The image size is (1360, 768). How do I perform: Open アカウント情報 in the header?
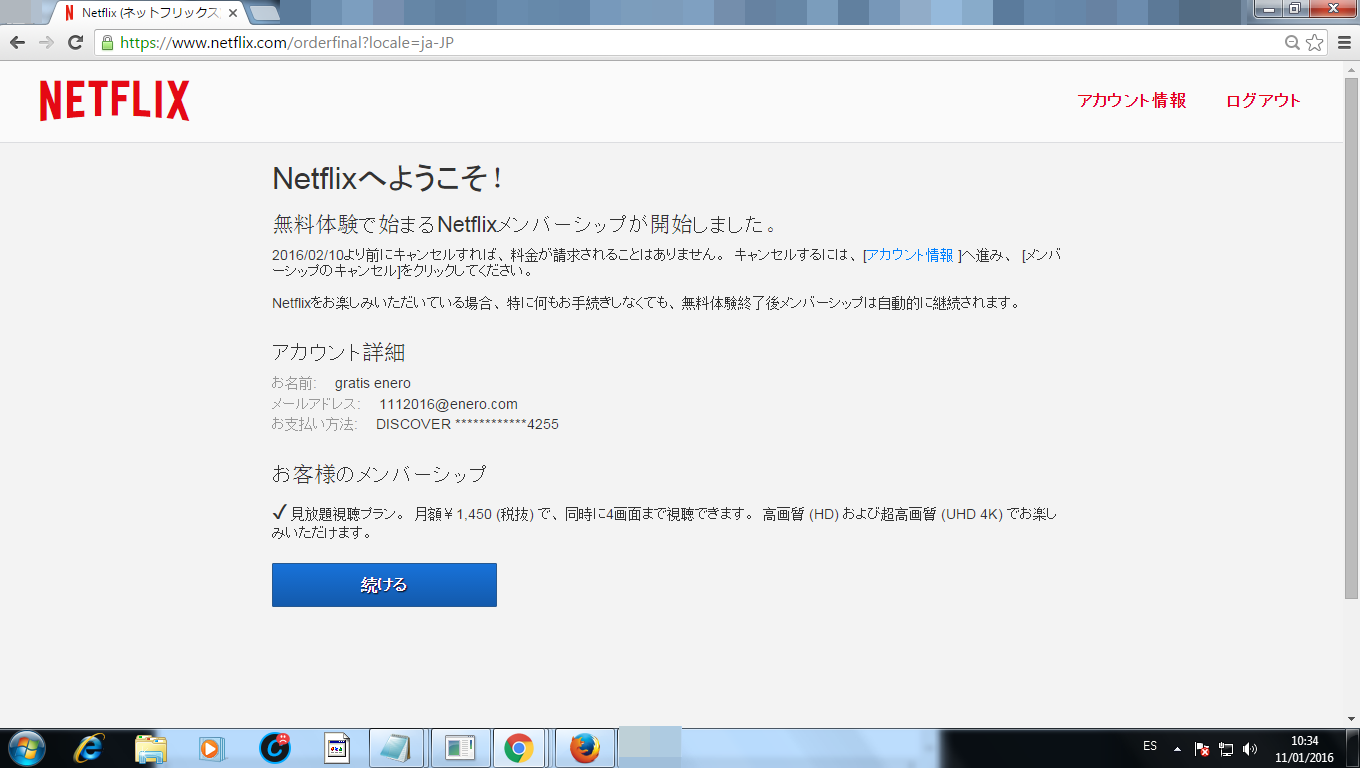[1132, 100]
